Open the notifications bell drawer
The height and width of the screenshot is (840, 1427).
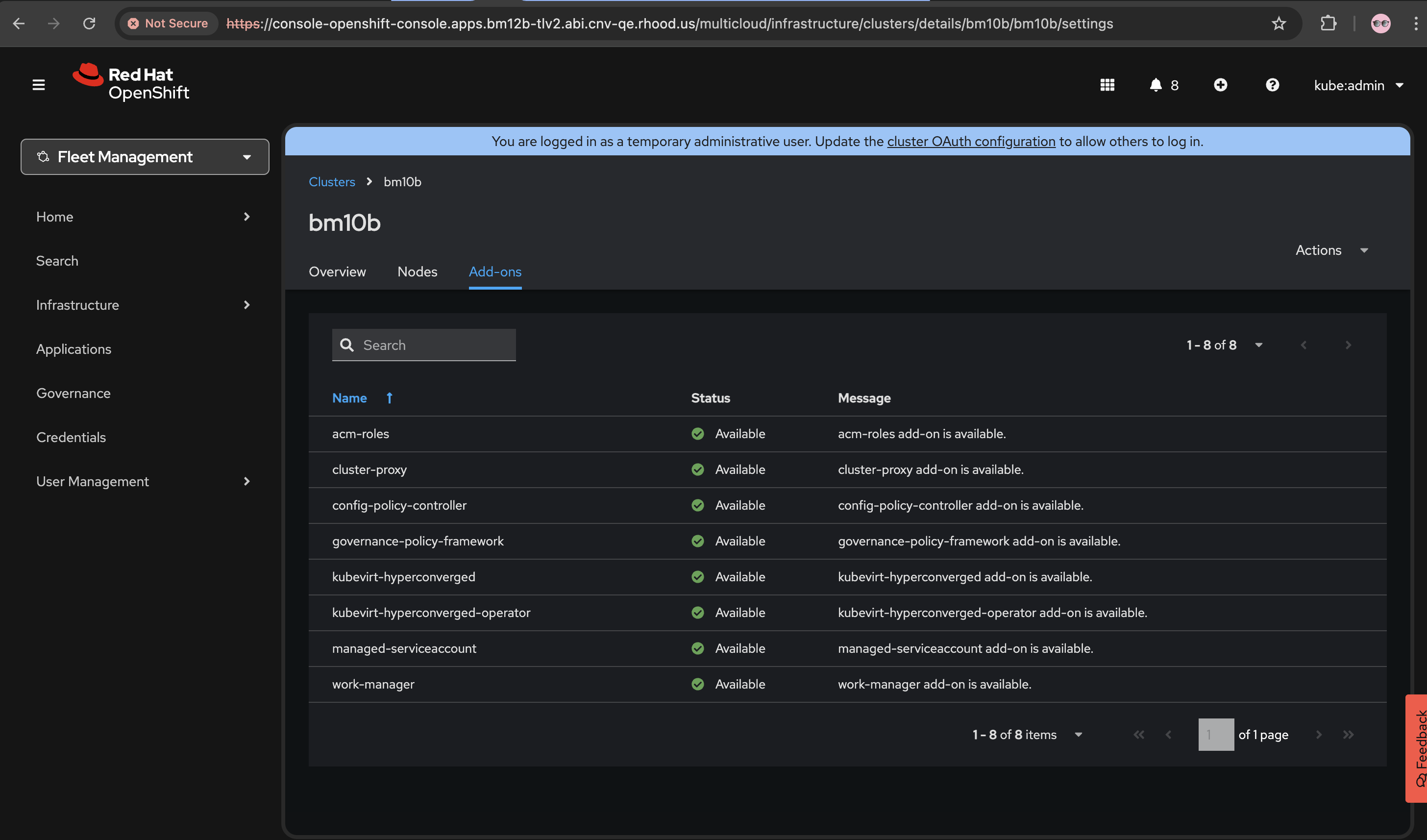[1162, 85]
